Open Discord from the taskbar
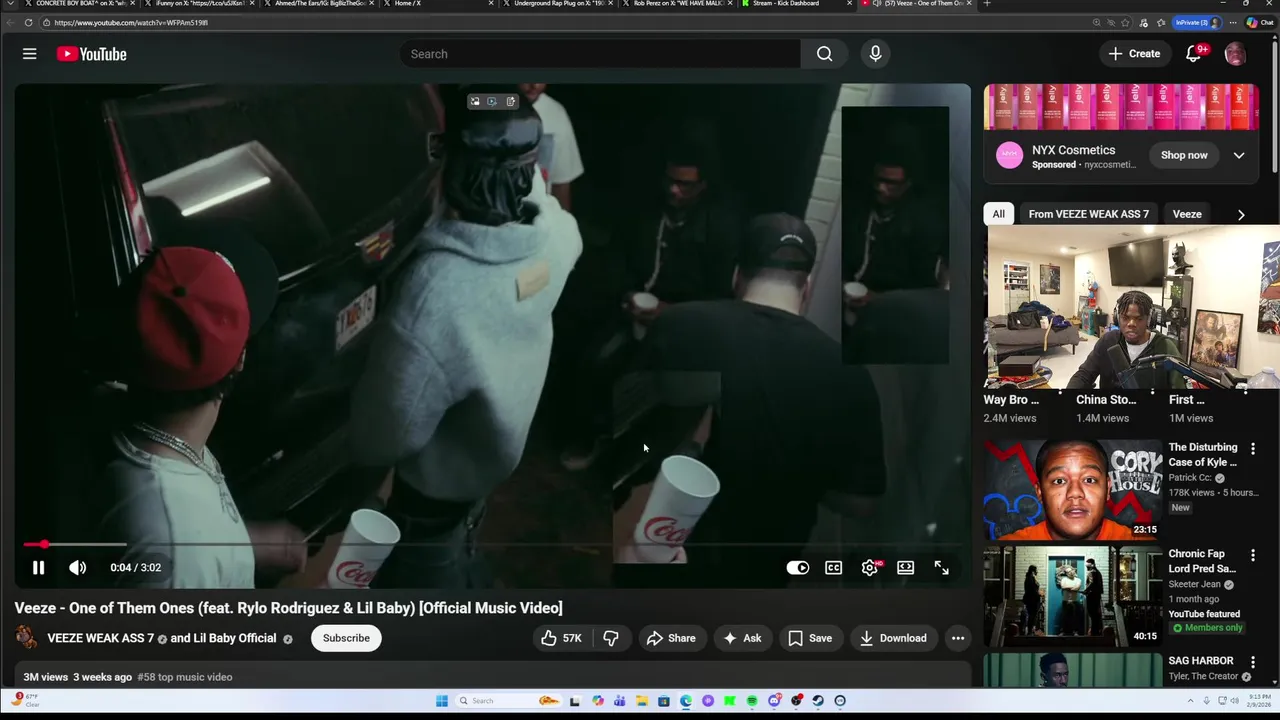Viewport: 1280px width, 720px height. (x=774, y=701)
